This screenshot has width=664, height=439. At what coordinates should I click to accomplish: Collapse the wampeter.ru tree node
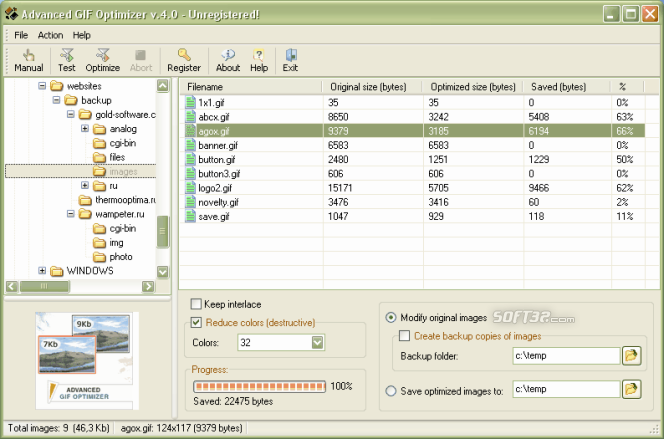click(x=71, y=214)
